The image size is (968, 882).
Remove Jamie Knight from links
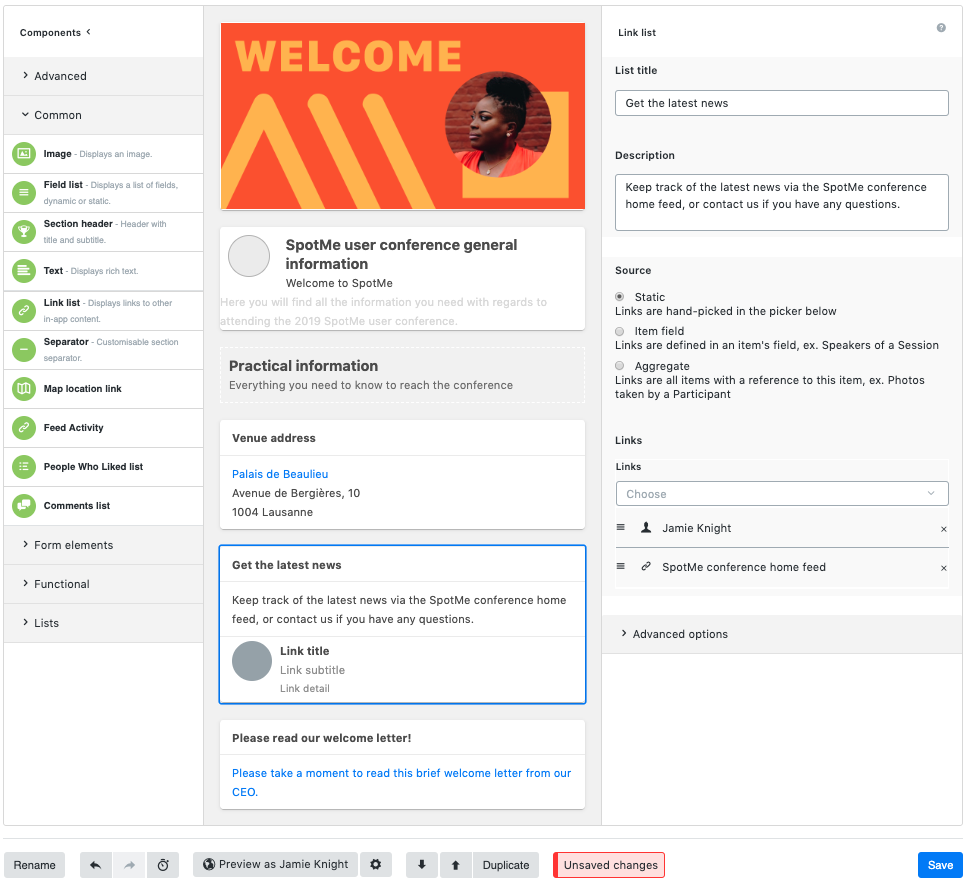(943, 529)
